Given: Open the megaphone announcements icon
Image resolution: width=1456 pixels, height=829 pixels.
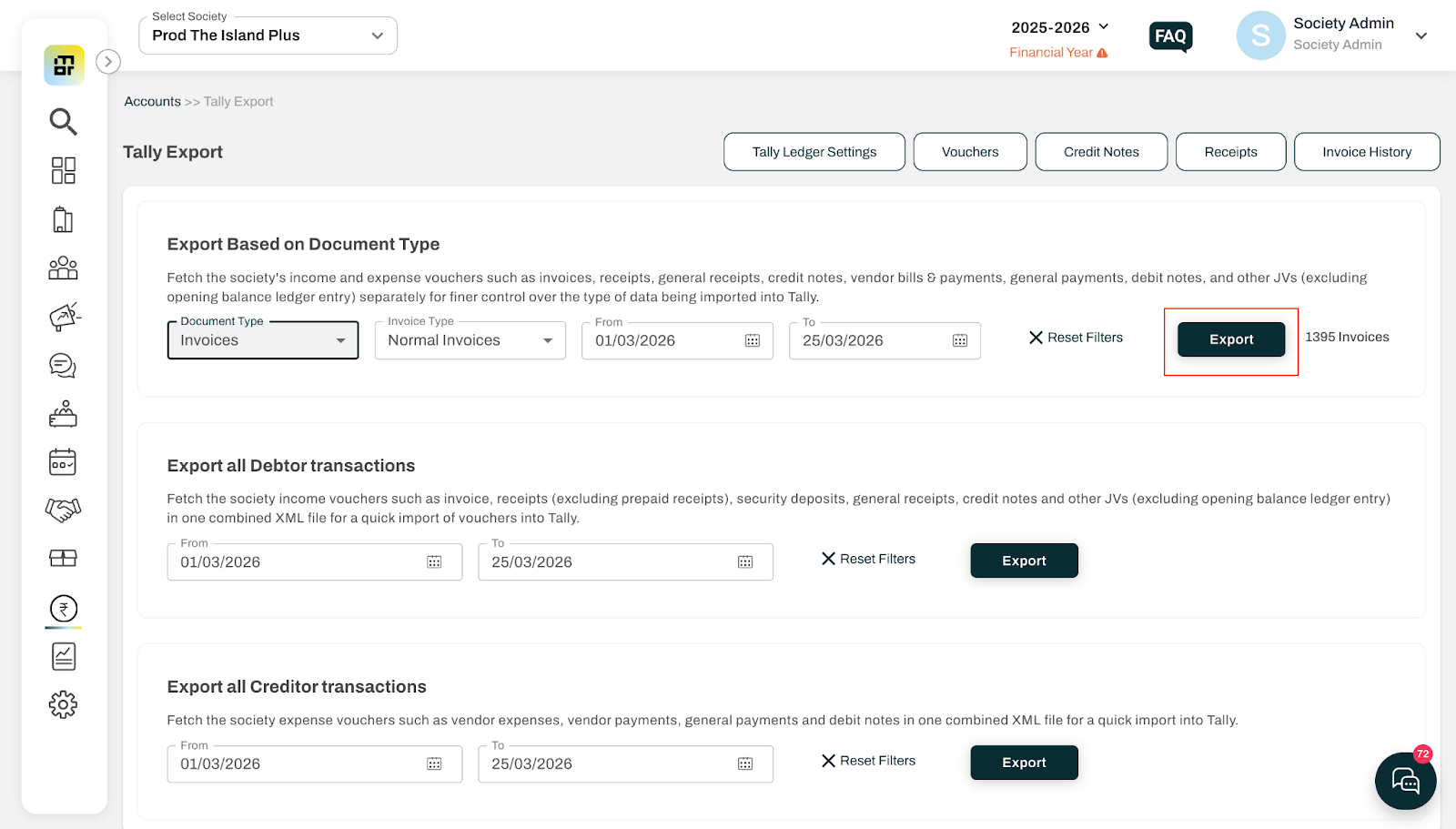Looking at the screenshot, I should 64,317.
